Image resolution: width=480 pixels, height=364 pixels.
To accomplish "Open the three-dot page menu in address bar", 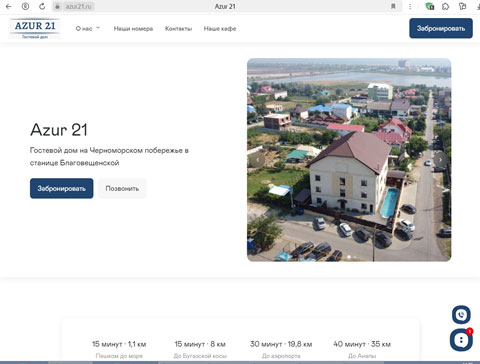I will [x=410, y=6].
